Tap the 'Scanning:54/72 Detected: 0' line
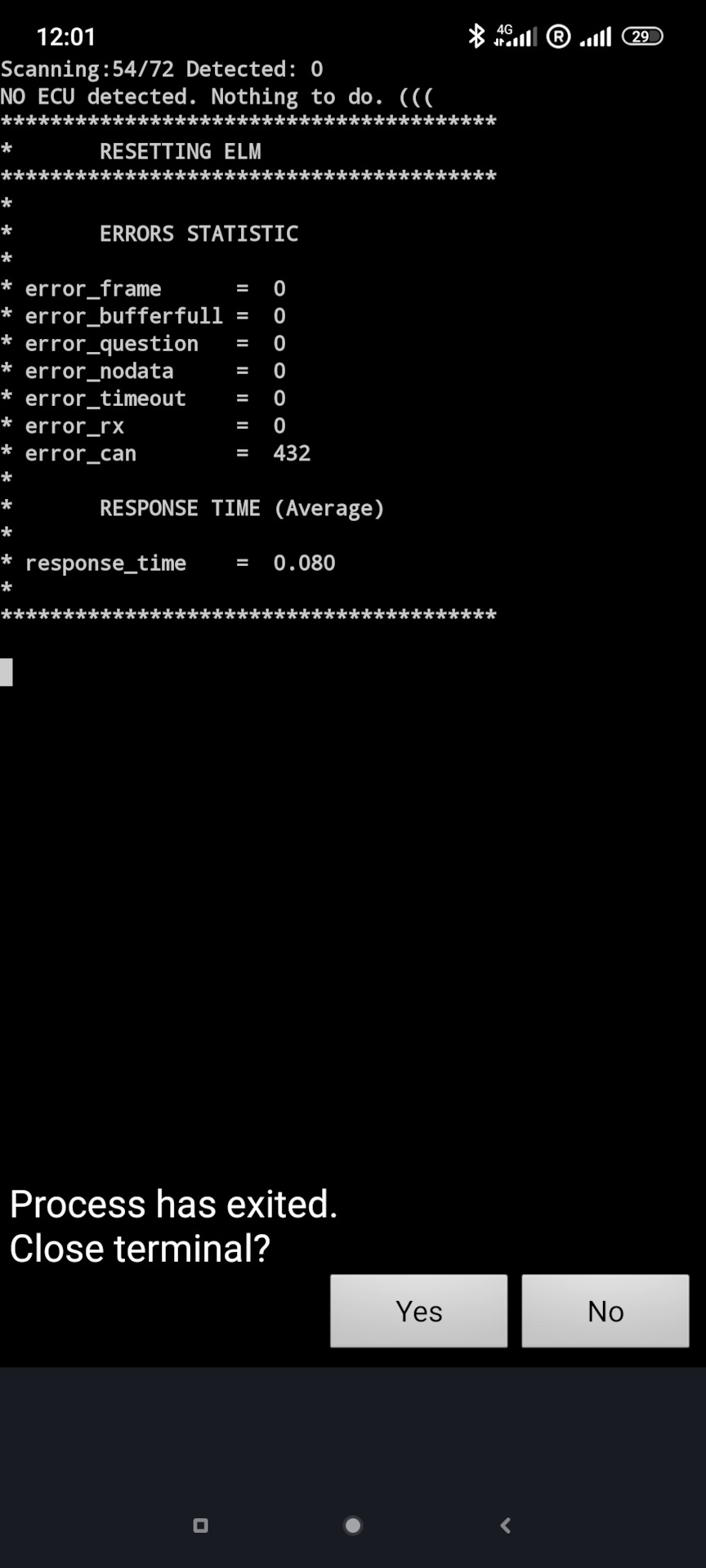706x1568 pixels. coord(162,69)
